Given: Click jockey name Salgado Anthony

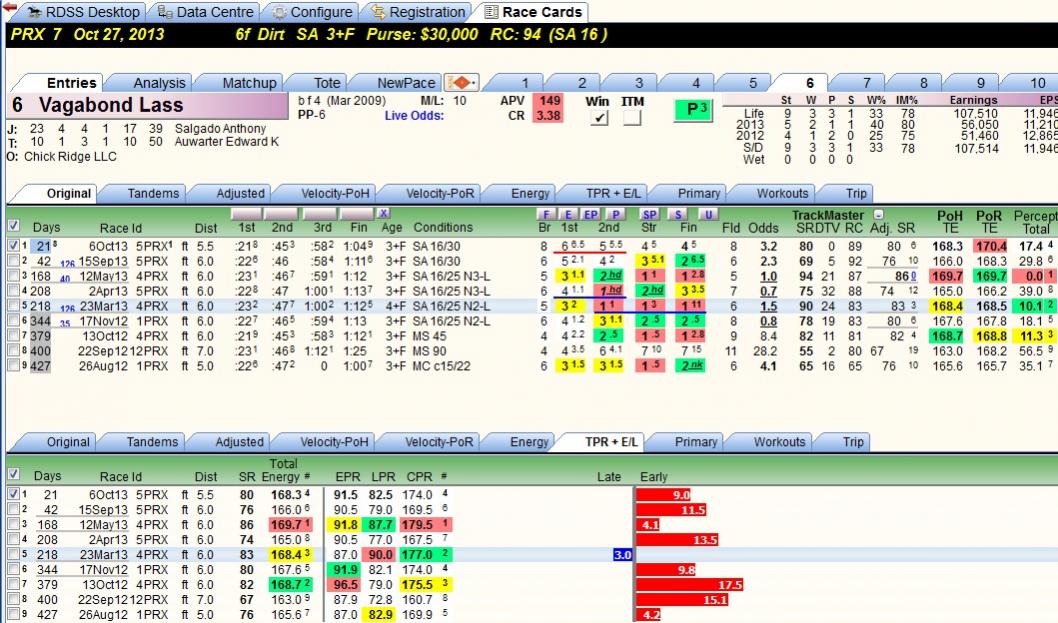Looking at the screenshot, I should 220,128.
